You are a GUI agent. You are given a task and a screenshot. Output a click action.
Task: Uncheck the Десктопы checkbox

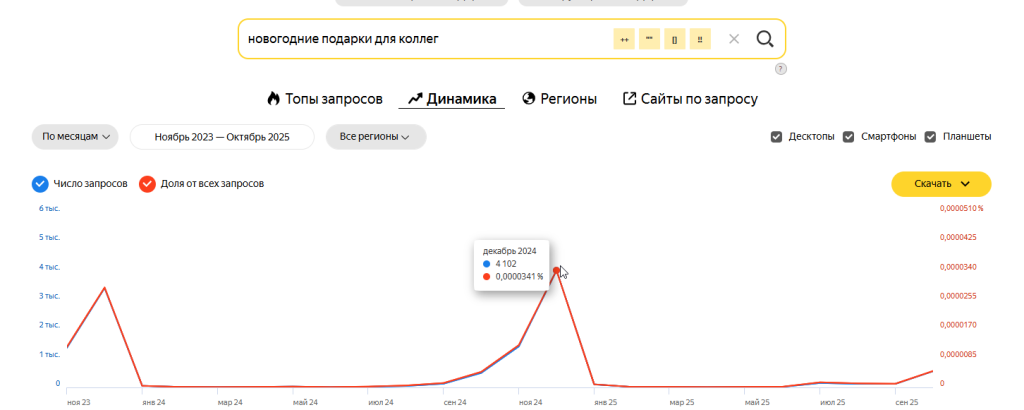point(776,137)
